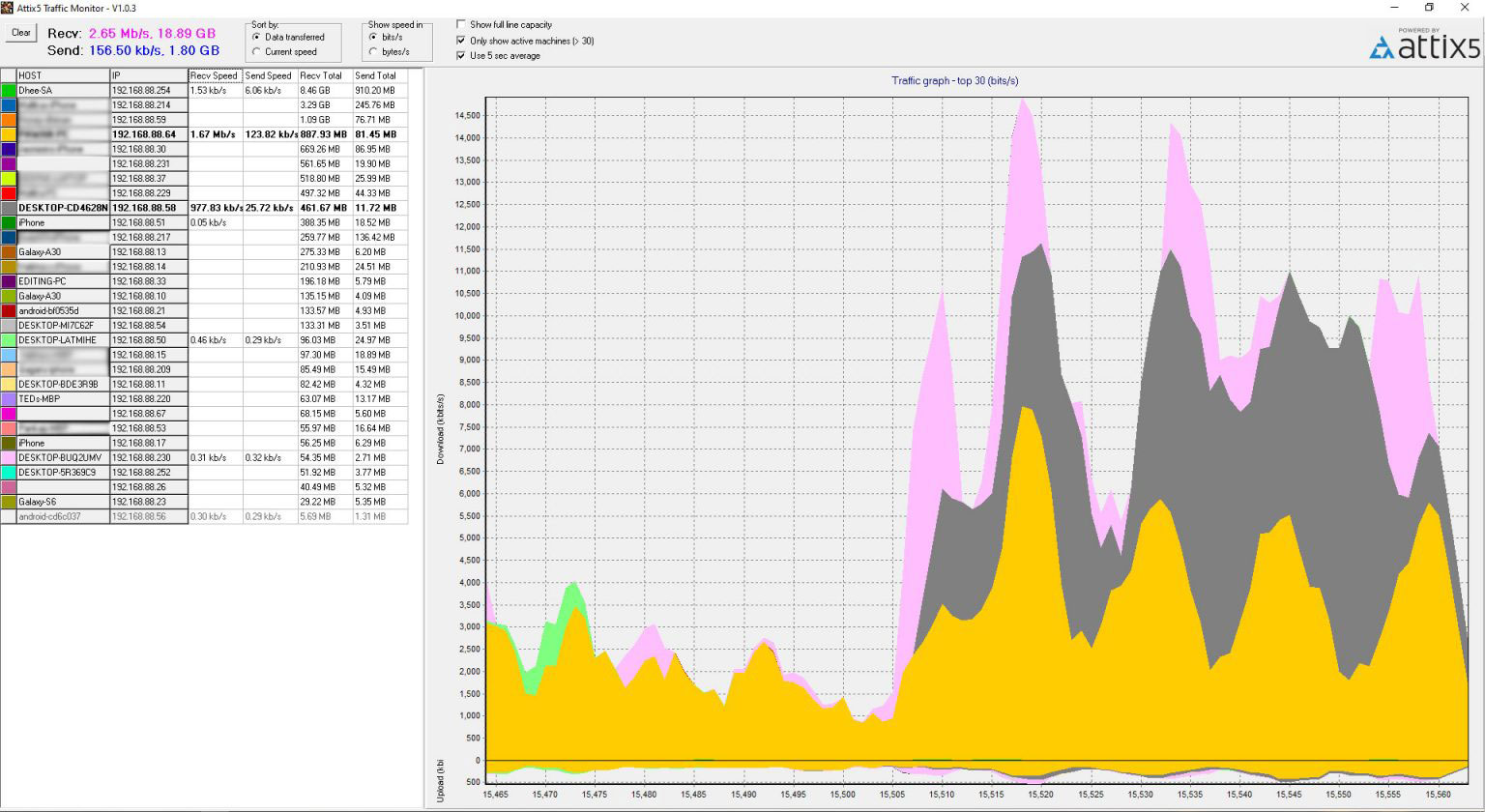Click the yellow color icon for host 192.168.88.64
The width and height of the screenshot is (1485, 812).
click(8, 134)
